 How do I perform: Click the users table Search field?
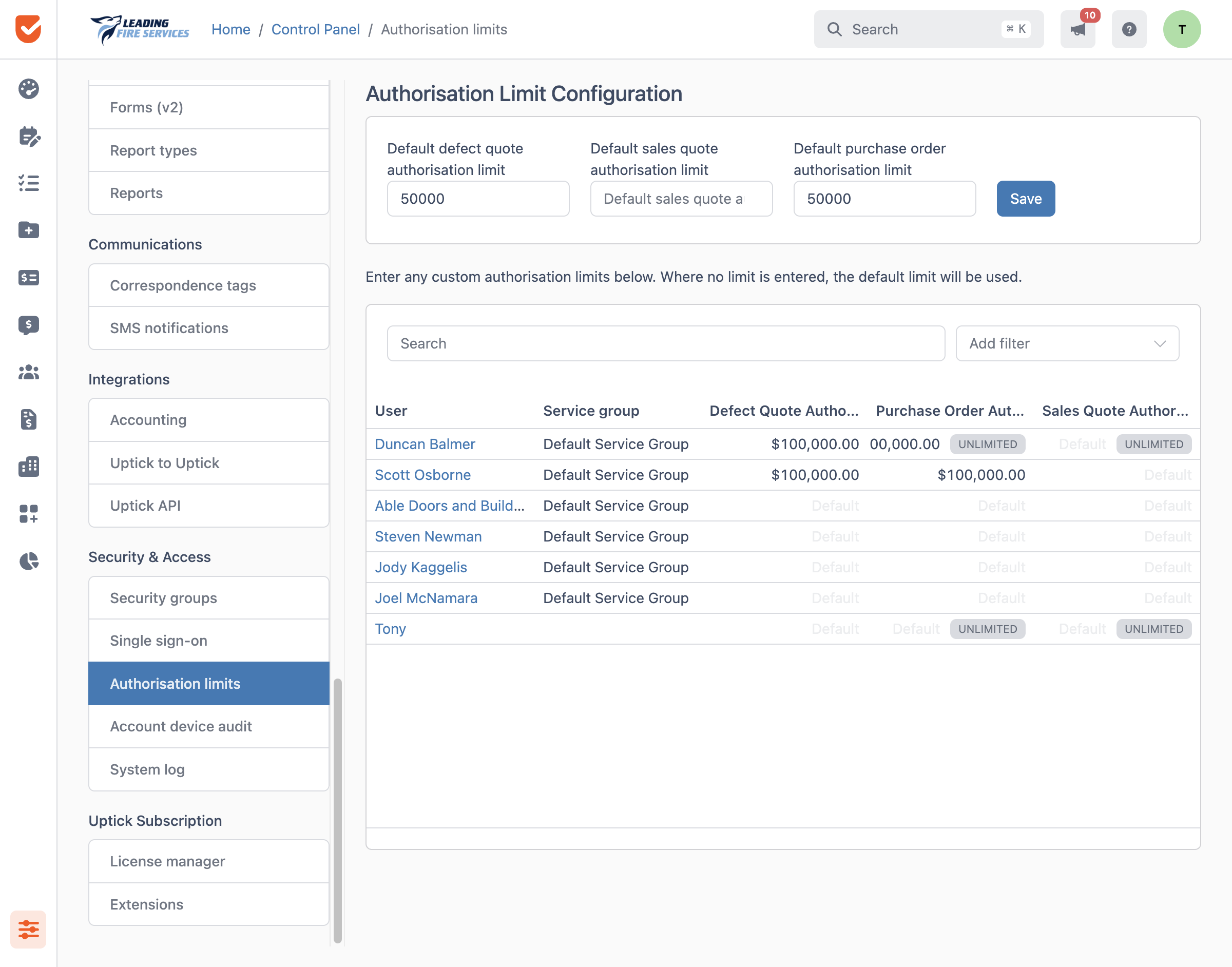pyautogui.click(x=666, y=343)
